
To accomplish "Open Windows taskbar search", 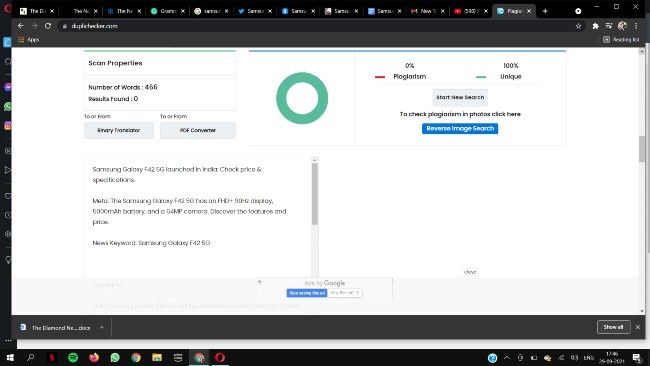I will pyautogui.click(x=31, y=357).
